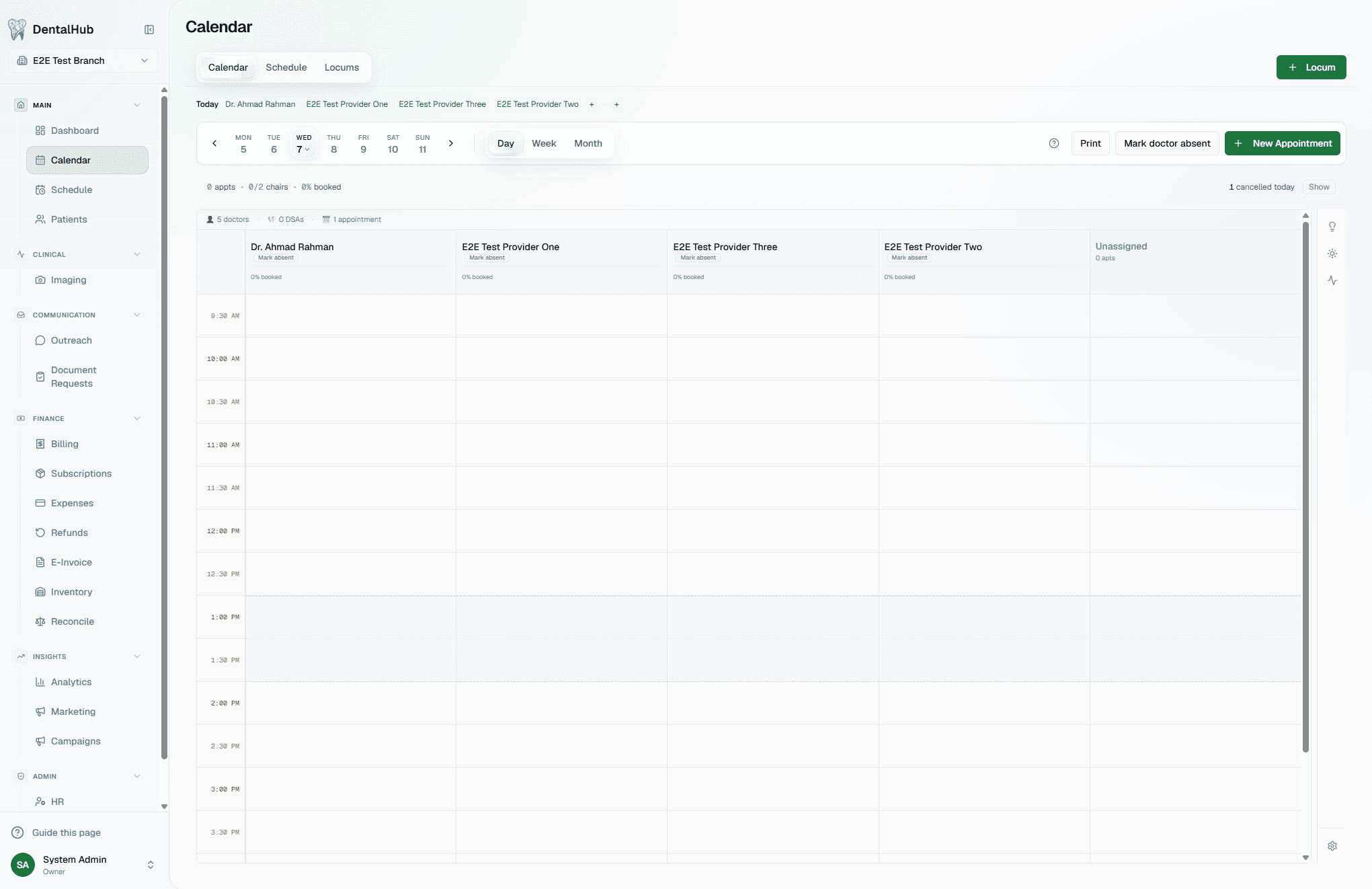
Task: Open Reconcile page
Action: [87, 621]
